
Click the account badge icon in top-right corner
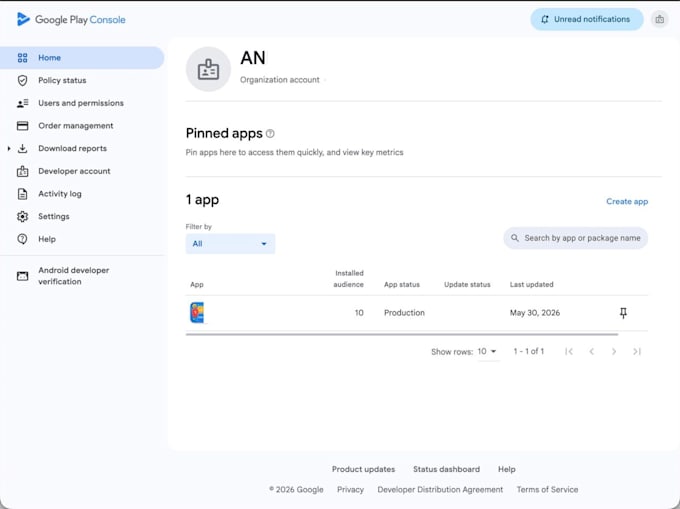click(x=660, y=20)
